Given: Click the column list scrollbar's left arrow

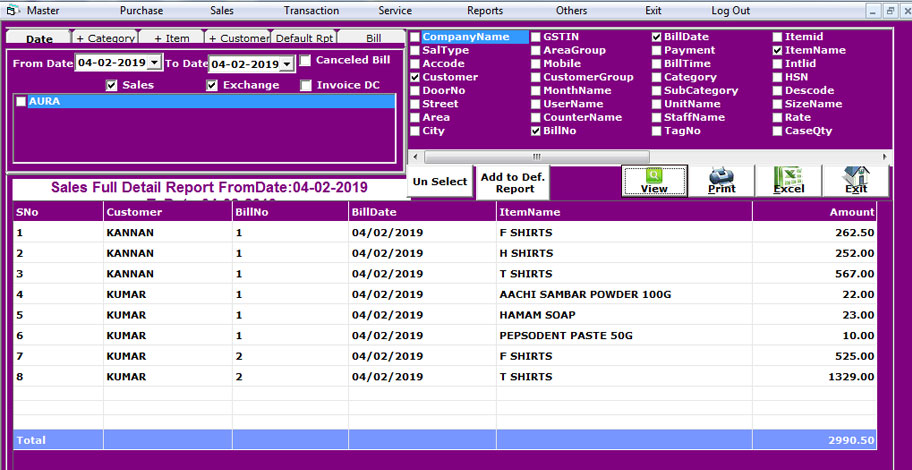Looking at the screenshot, I should point(415,157).
